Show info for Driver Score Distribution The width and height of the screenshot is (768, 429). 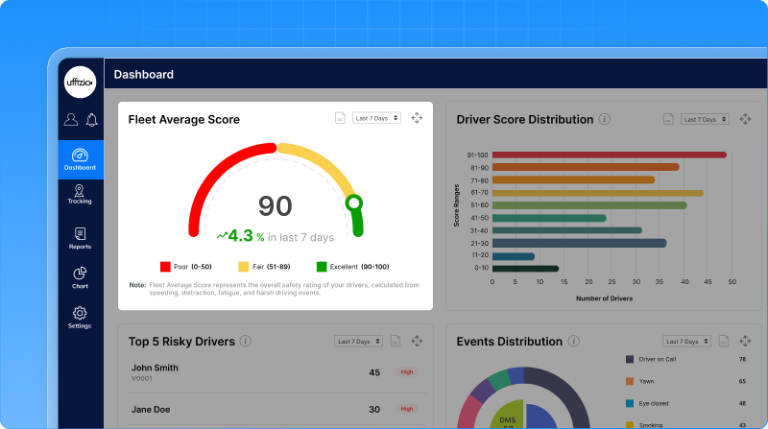click(604, 119)
